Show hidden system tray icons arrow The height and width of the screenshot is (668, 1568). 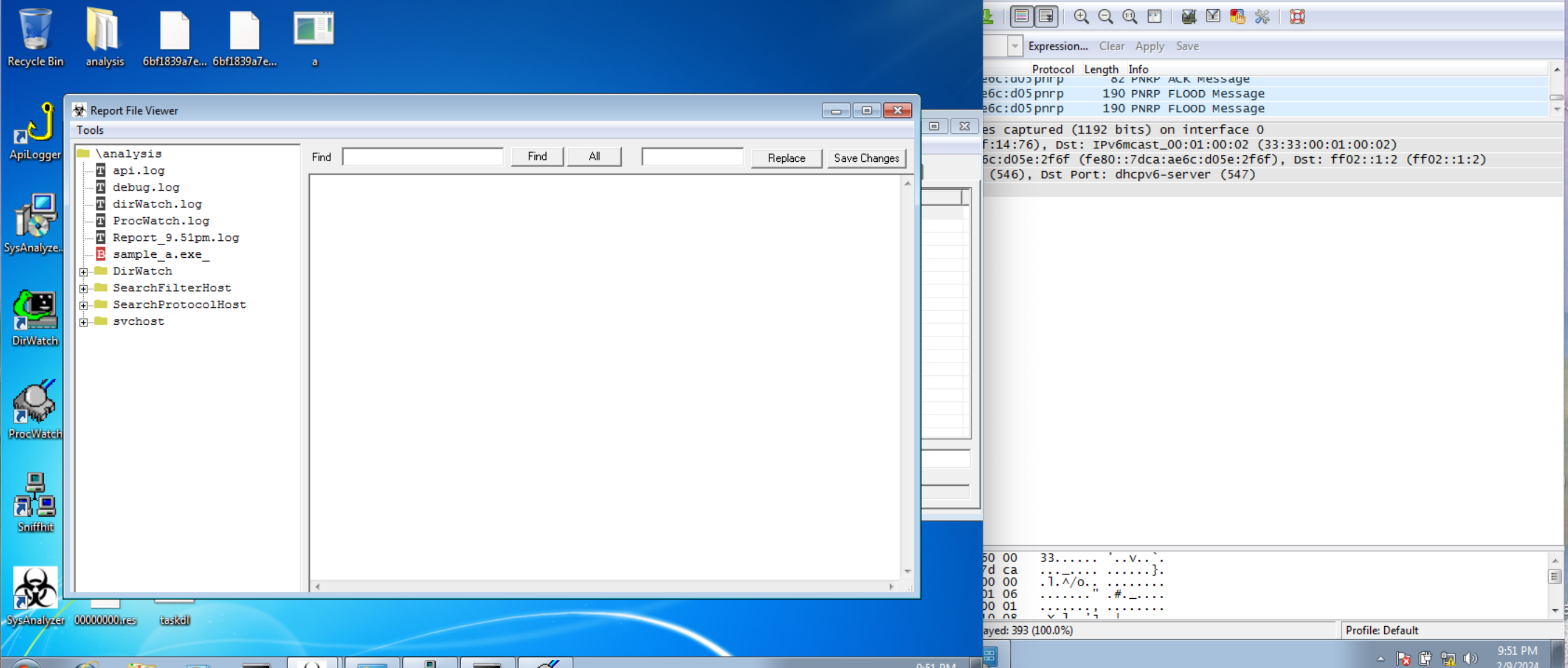pyautogui.click(x=1380, y=658)
